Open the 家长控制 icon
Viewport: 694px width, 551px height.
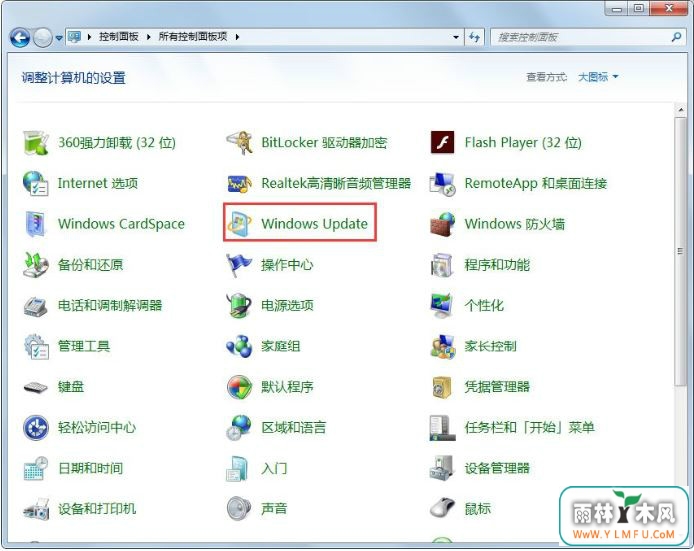tap(443, 347)
